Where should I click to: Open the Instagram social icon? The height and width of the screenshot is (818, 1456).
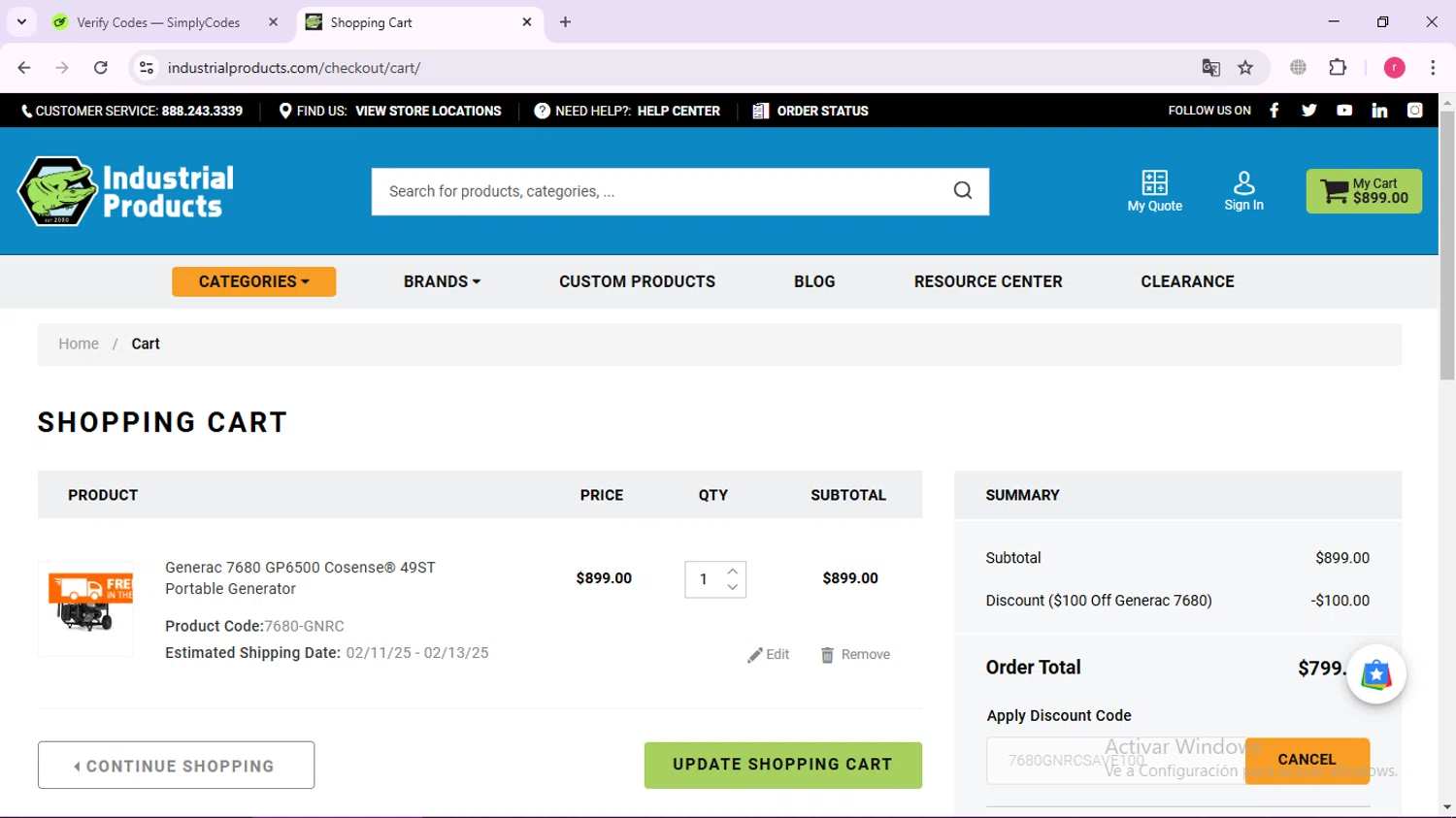coord(1415,111)
